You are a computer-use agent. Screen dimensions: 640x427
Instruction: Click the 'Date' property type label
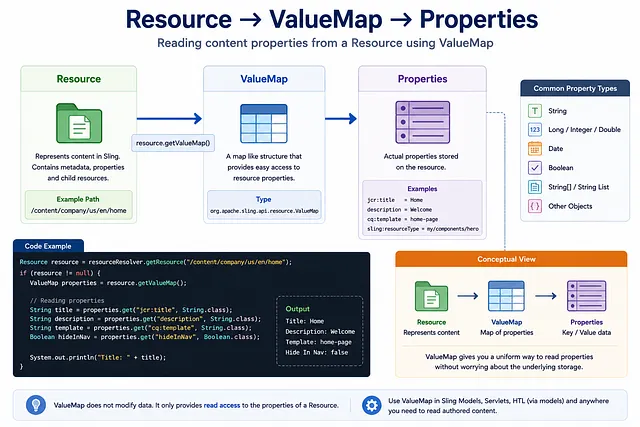556,149
